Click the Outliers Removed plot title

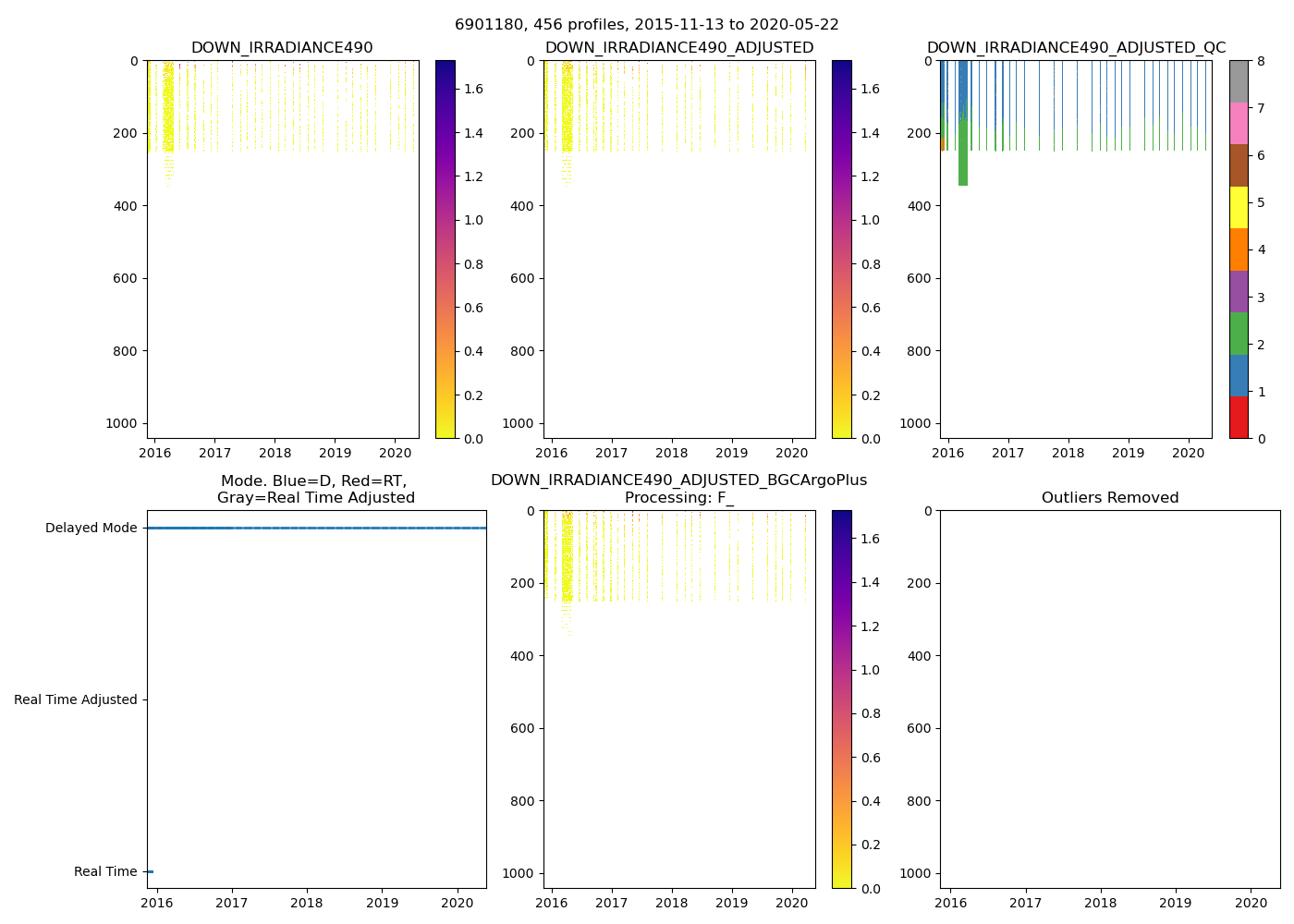click(x=1110, y=498)
